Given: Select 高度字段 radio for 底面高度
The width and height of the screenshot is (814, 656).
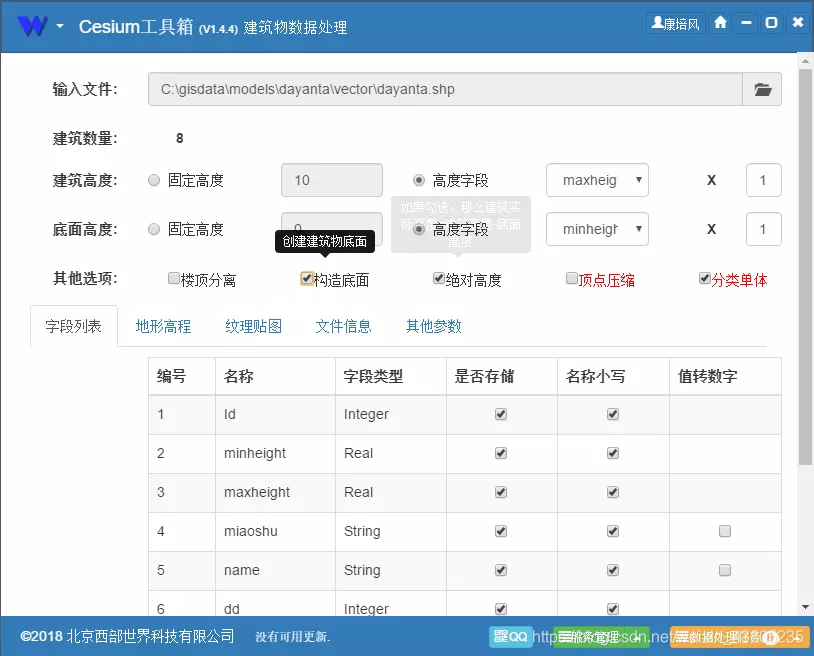Looking at the screenshot, I should click(x=418, y=229).
